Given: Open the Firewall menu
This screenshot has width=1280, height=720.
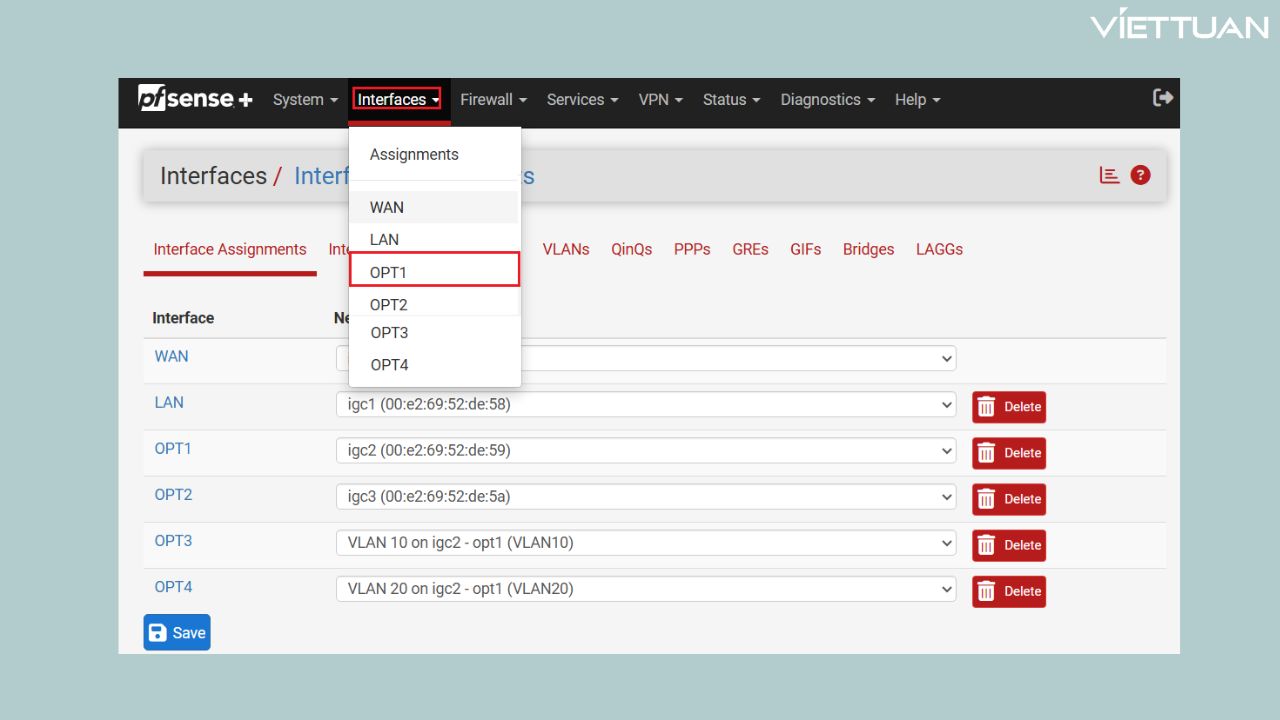Looking at the screenshot, I should (493, 100).
